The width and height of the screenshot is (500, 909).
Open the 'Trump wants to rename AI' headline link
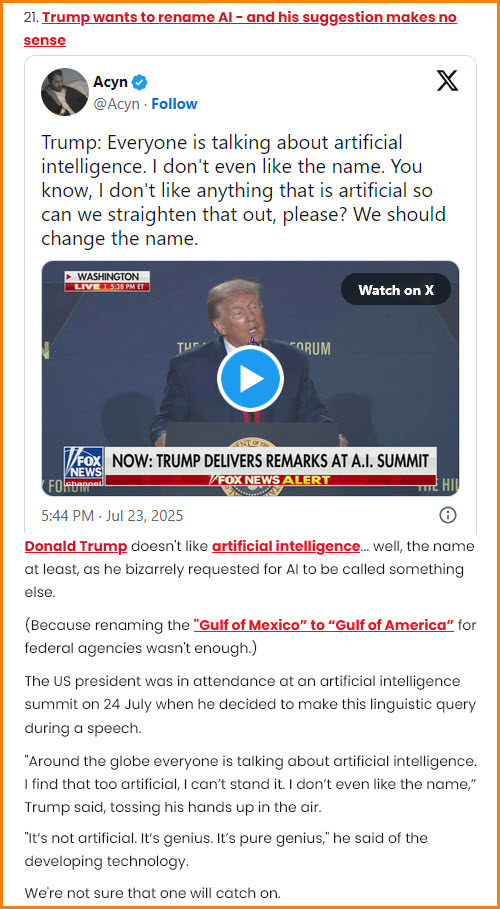tap(240, 28)
